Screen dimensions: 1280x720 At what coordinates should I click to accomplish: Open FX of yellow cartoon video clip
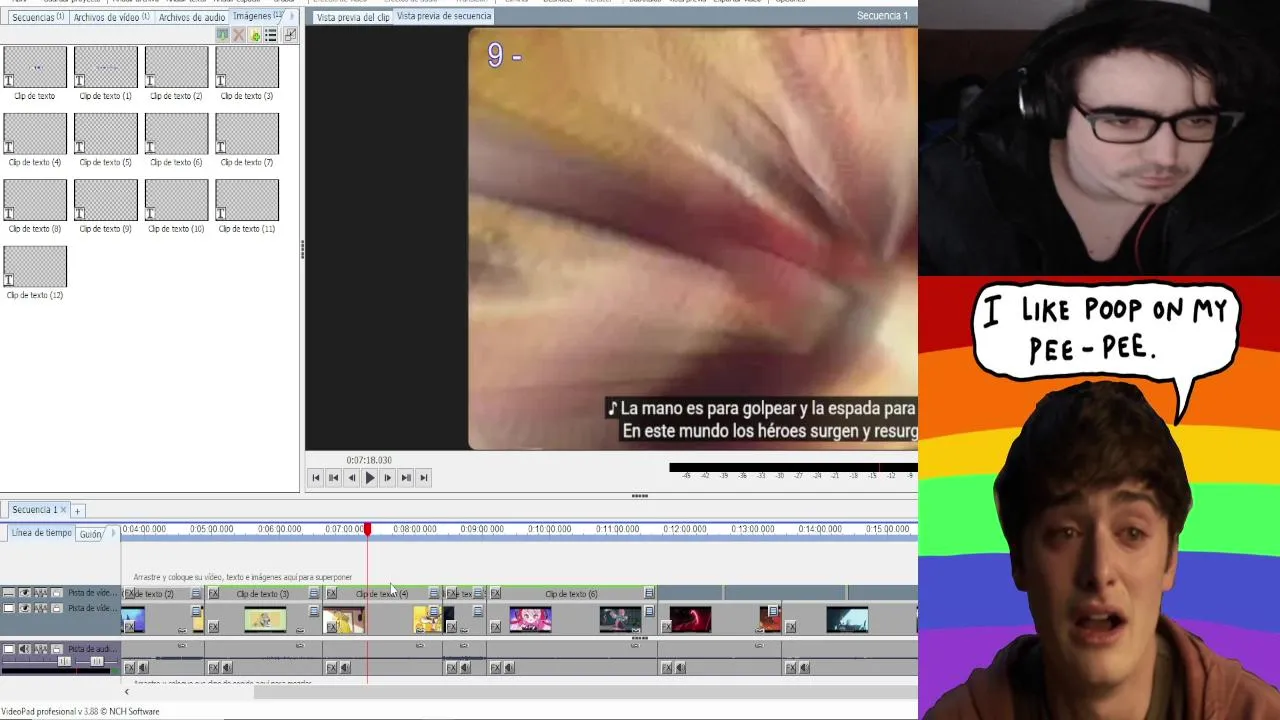[331, 627]
